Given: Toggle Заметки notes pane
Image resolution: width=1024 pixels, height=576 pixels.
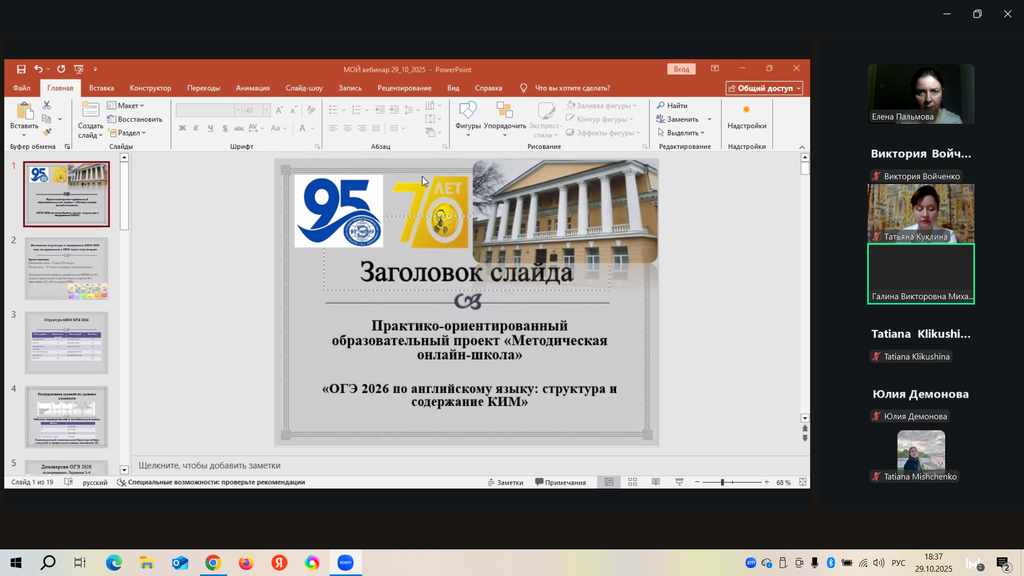Looking at the screenshot, I should (505, 482).
